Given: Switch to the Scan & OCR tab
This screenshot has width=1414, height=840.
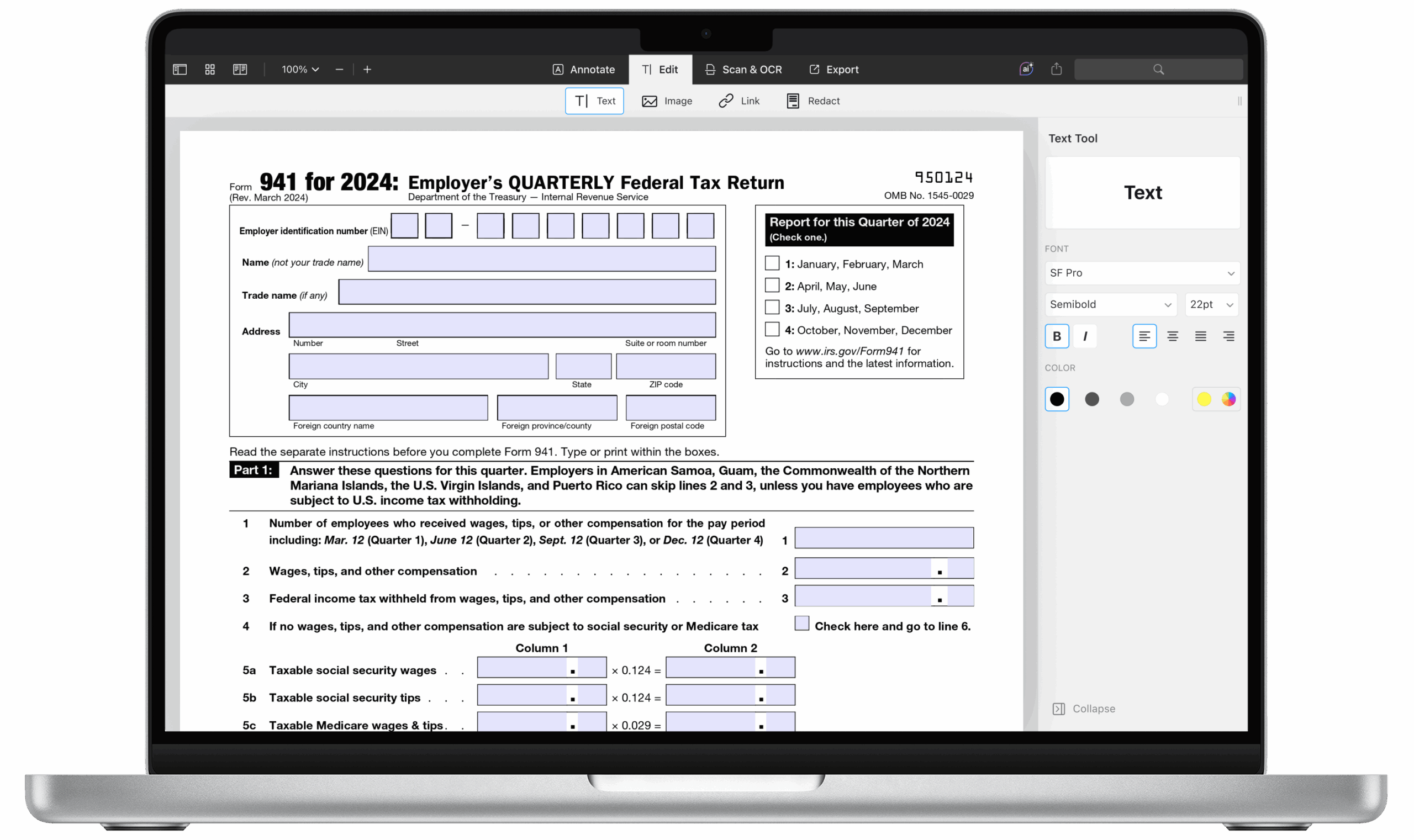Looking at the screenshot, I should click(745, 69).
